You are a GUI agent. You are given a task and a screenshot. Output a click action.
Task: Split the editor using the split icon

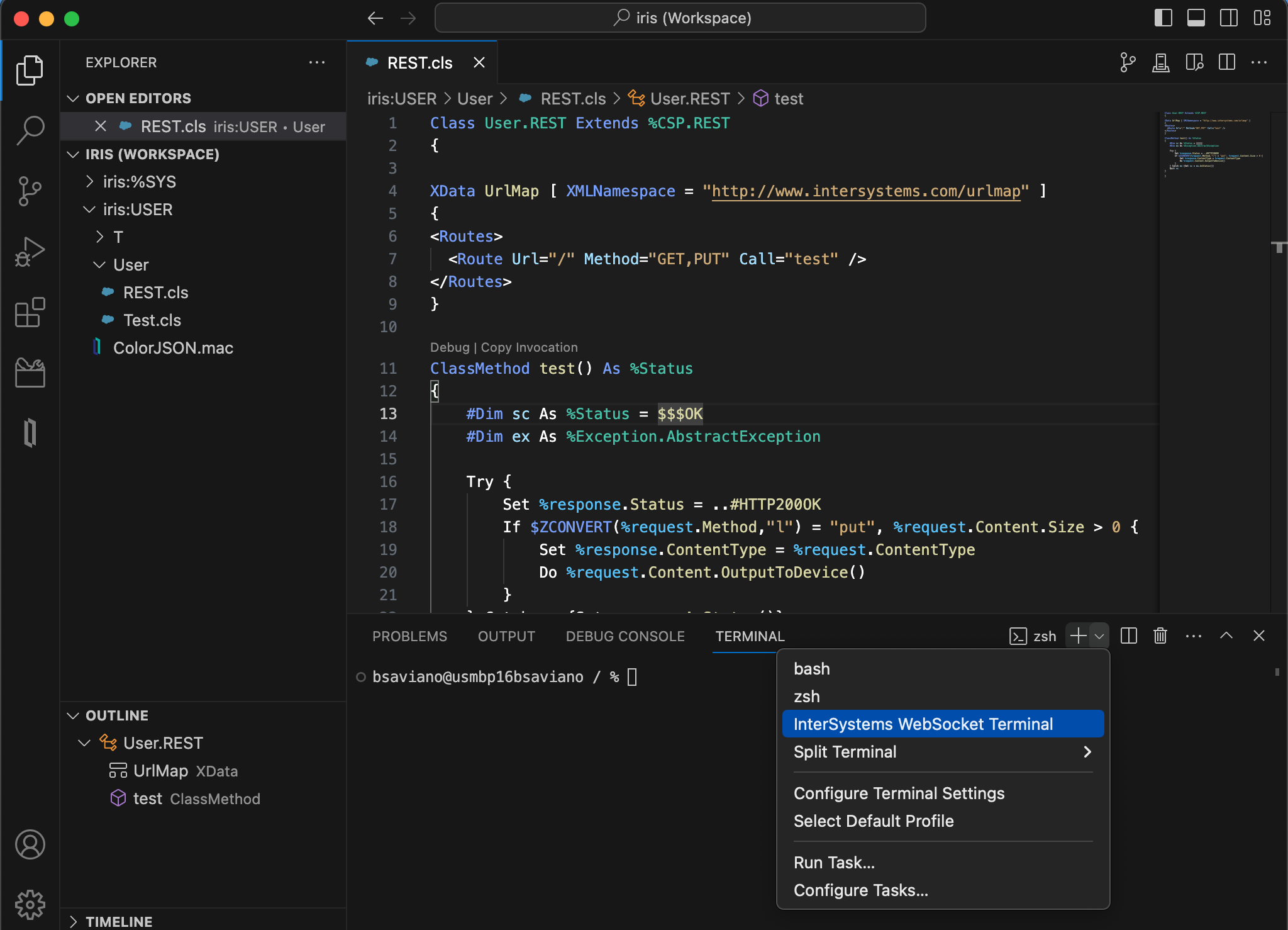click(x=1226, y=62)
